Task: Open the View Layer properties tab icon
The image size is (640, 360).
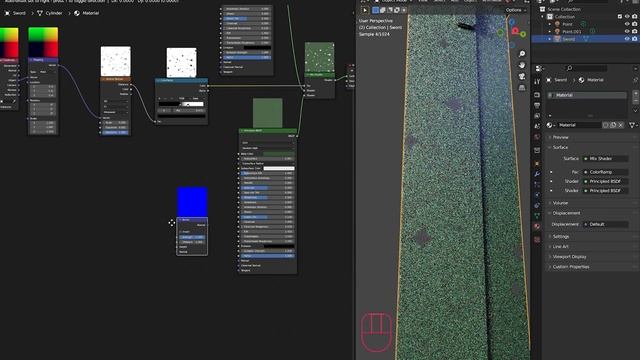Action: pos(537,116)
